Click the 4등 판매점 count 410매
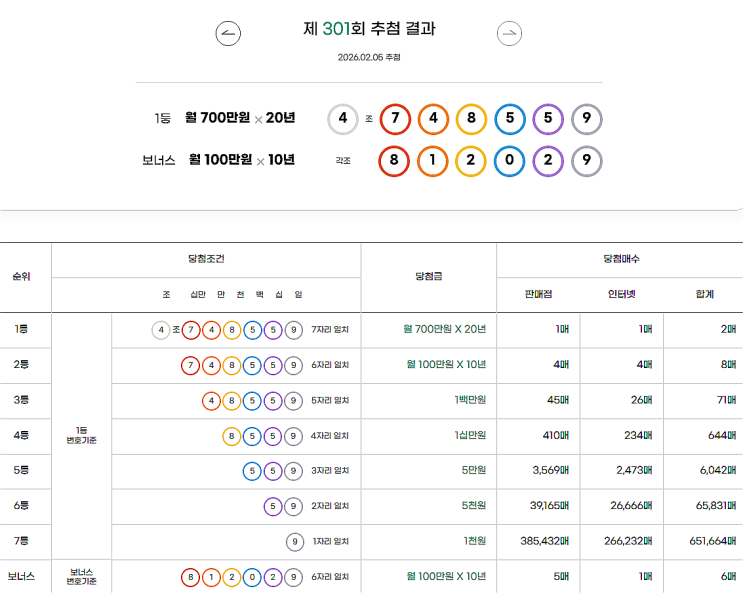Screen dimensions: 743x593 (555, 435)
